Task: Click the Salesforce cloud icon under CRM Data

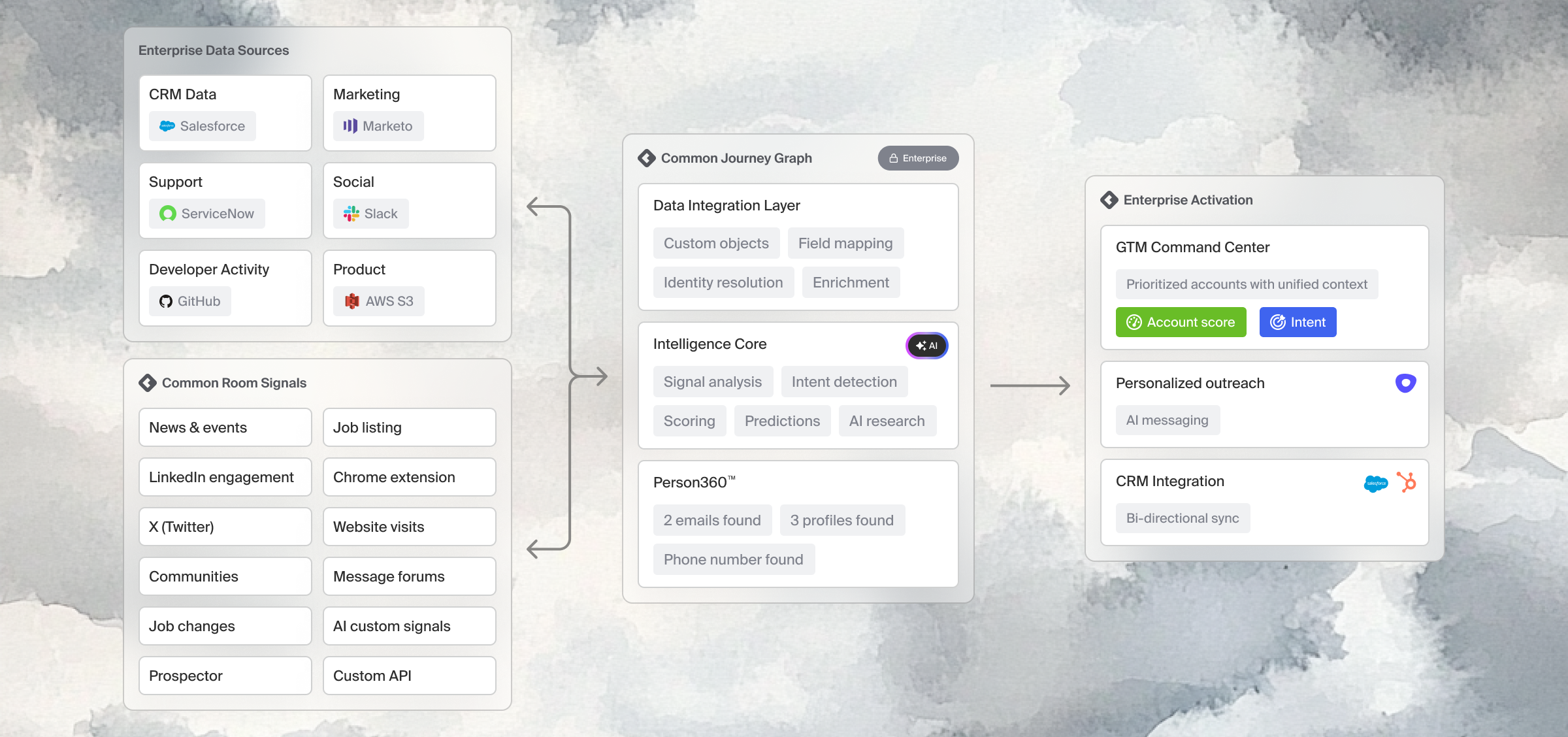Action: pyautogui.click(x=167, y=126)
